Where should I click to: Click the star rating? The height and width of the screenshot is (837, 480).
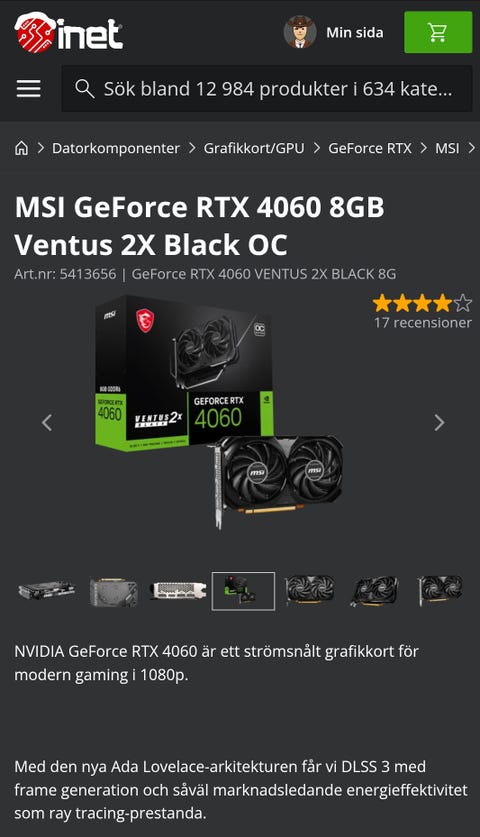pyautogui.click(x=422, y=303)
